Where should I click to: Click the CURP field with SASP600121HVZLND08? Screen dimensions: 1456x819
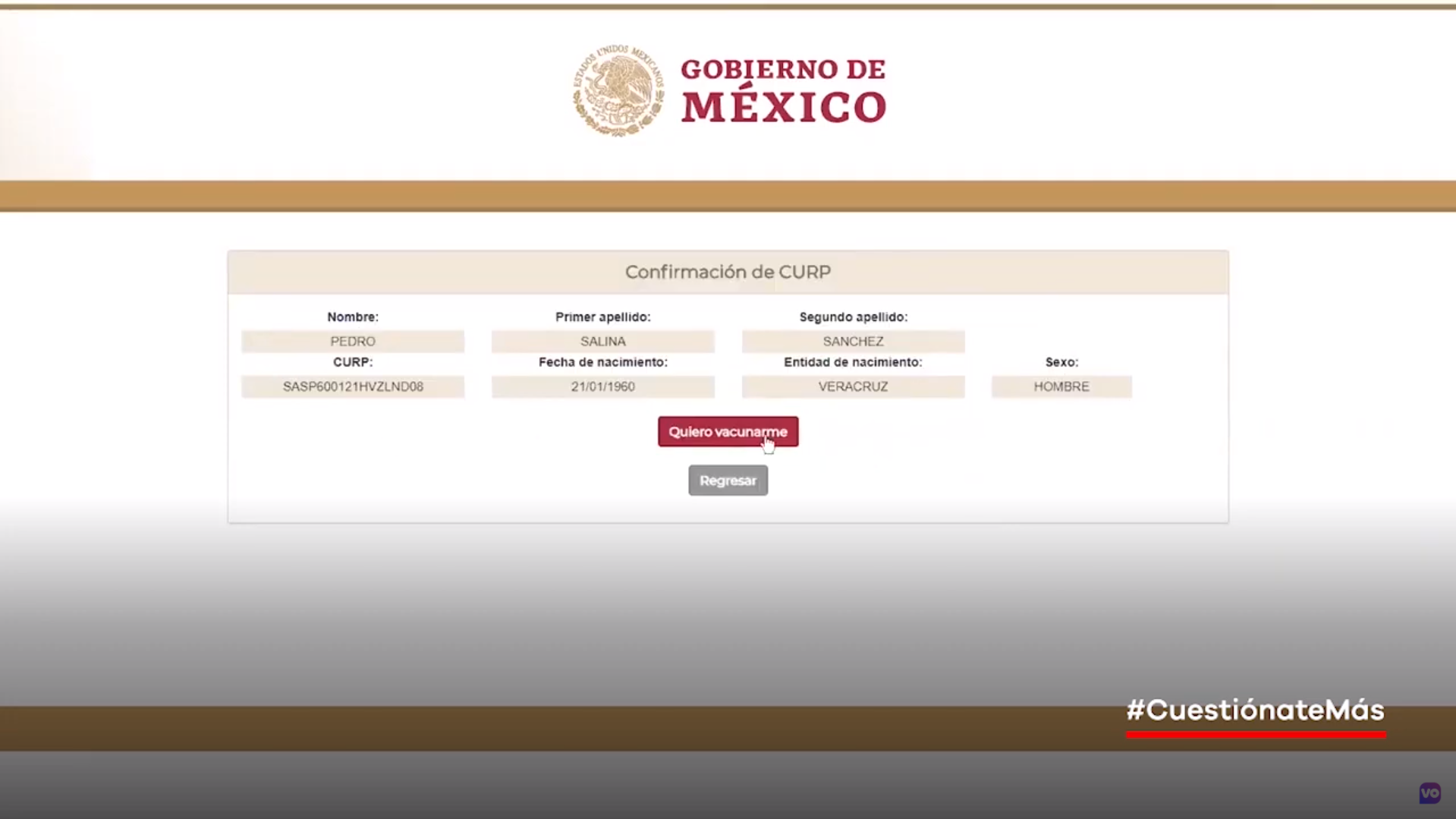point(353,386)
